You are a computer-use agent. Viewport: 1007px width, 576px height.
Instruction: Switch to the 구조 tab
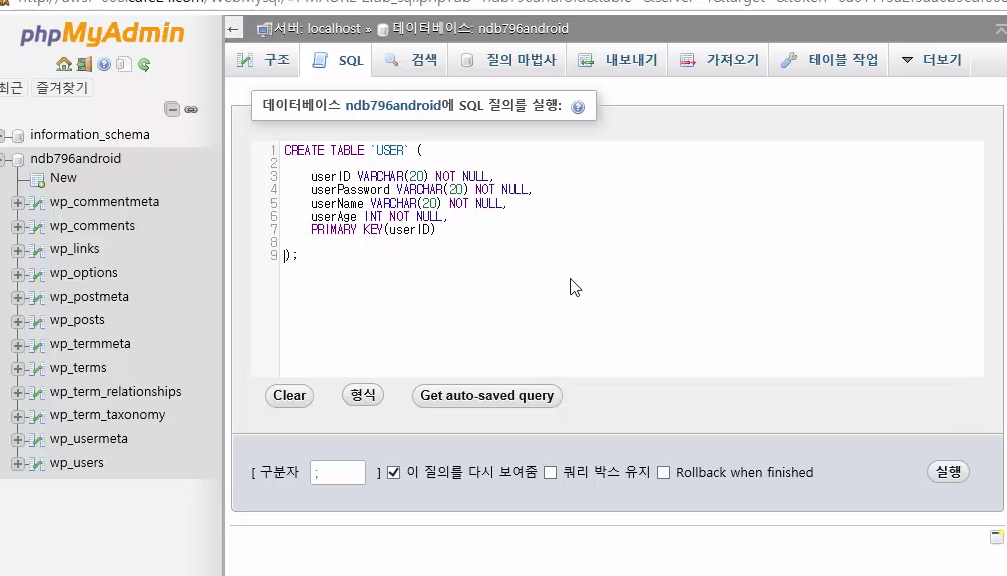point(263,60)
